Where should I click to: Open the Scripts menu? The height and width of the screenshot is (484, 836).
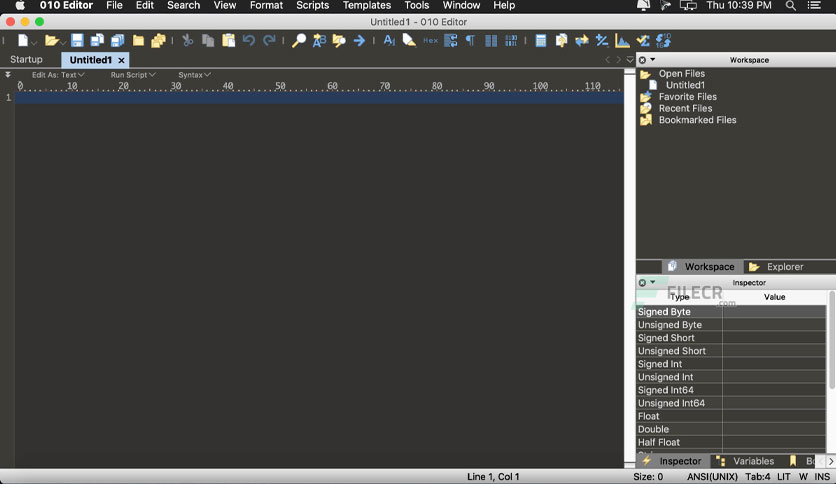(312, 6)
